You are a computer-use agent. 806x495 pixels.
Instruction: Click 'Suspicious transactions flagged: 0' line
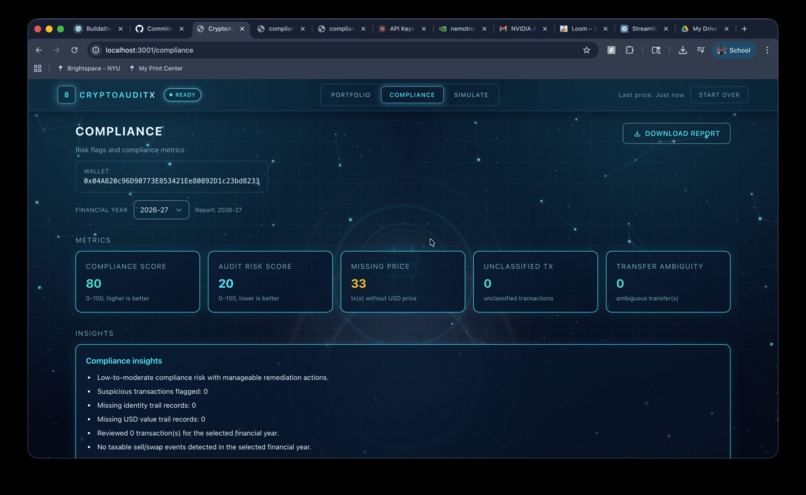pos(152,391)
